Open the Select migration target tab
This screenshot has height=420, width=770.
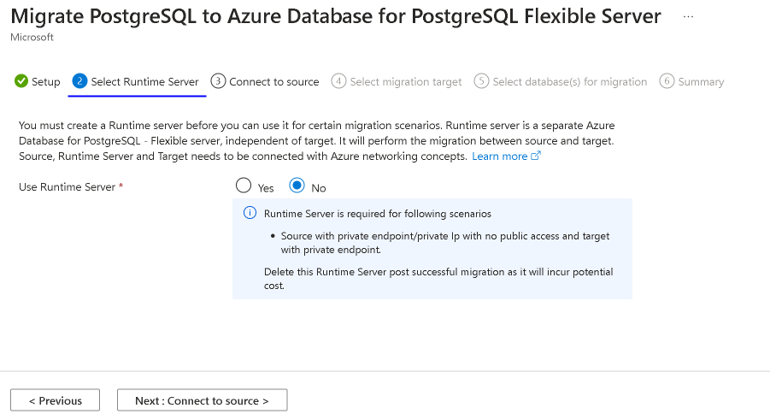pos(406,82)
